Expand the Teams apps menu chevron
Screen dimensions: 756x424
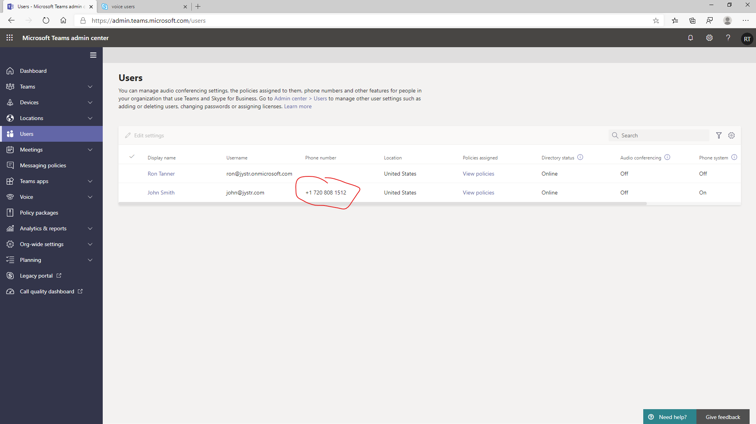tap(90, 181)
